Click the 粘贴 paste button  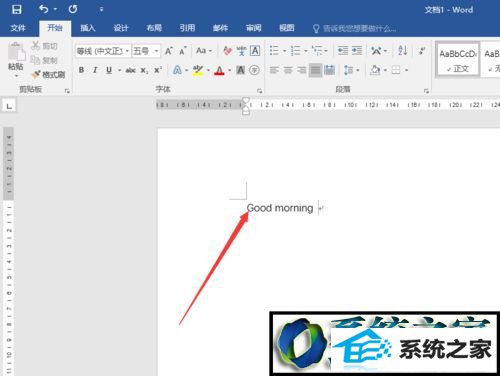tap(16, 59)
